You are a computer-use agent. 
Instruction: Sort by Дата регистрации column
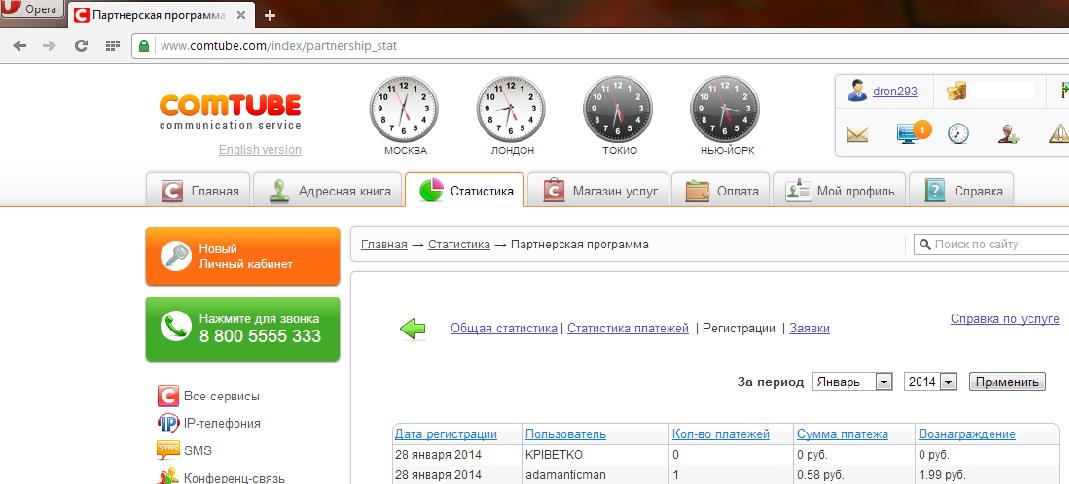tap(446, 434)
